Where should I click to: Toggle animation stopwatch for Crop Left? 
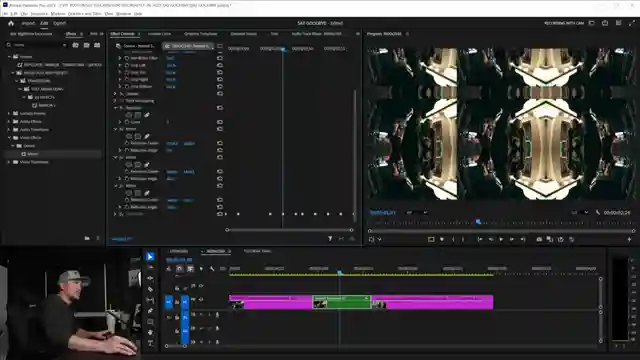point(127,65)
